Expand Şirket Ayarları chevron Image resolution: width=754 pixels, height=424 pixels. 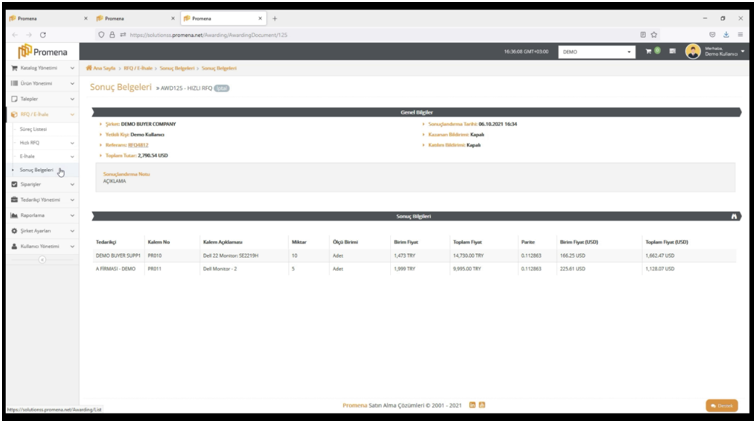72,231
